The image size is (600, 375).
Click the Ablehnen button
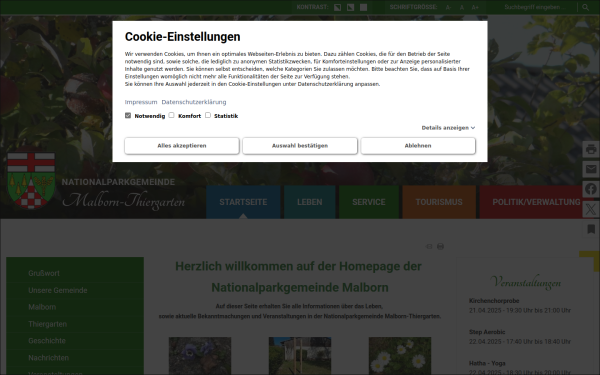point(418,146)
